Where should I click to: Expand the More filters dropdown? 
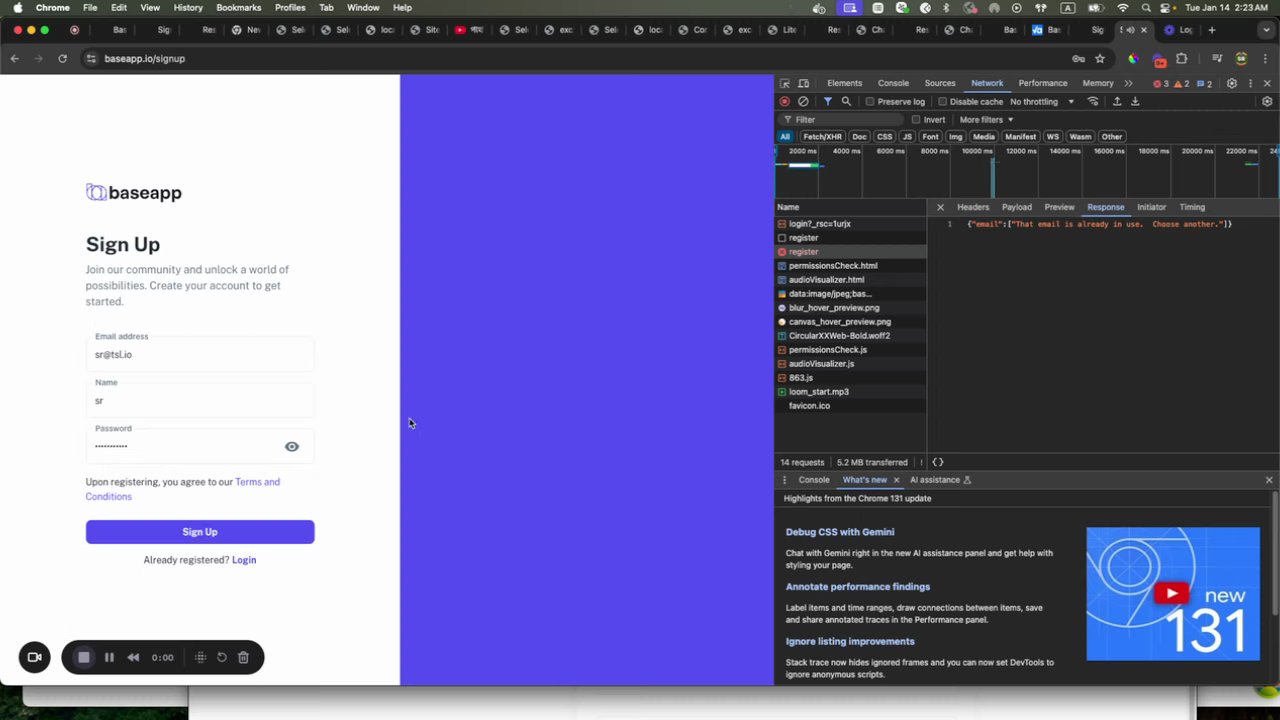click(x=987, y=120)
